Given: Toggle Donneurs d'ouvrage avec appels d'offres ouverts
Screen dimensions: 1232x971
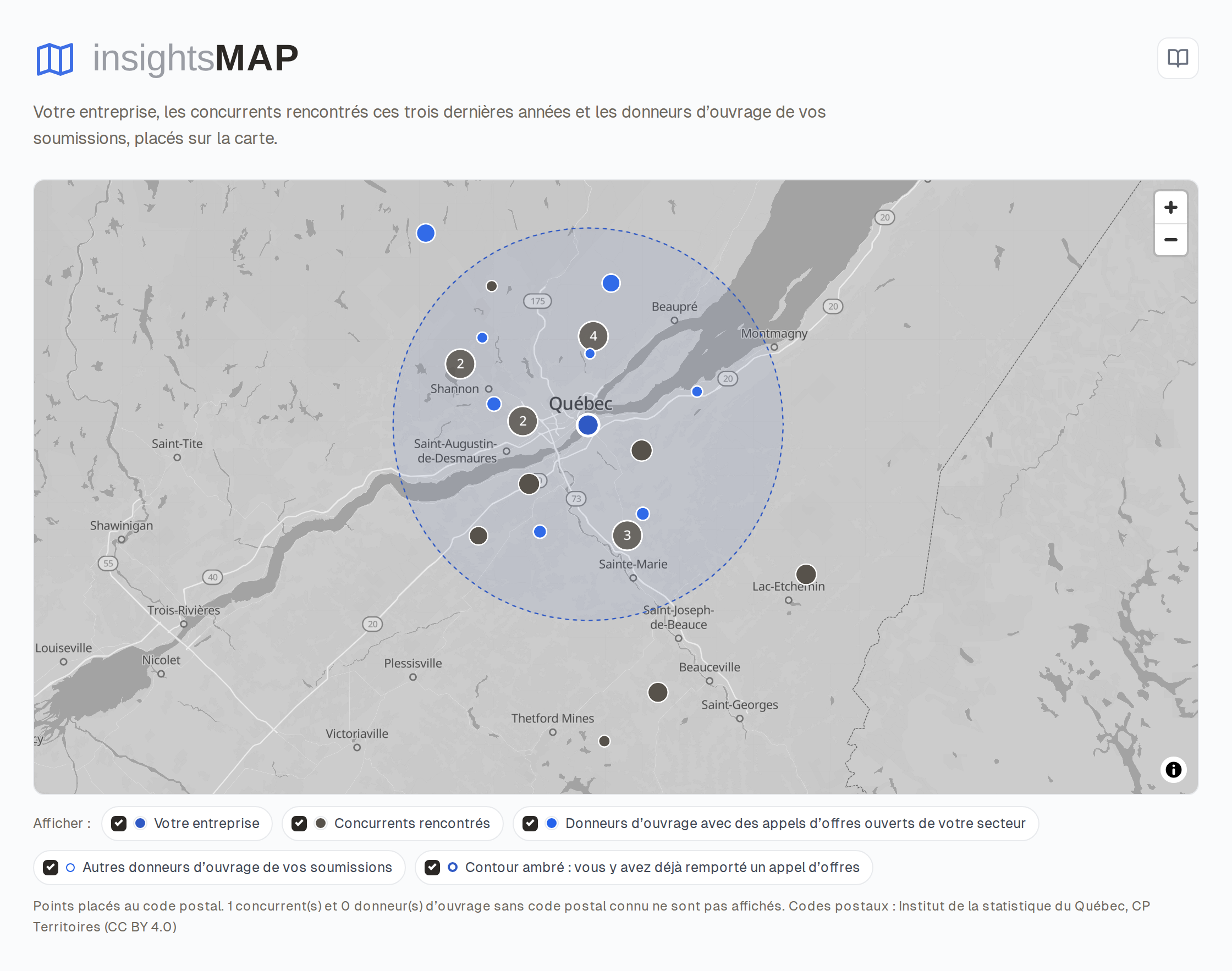Looking at the screenshot, I should click(530, 823).
